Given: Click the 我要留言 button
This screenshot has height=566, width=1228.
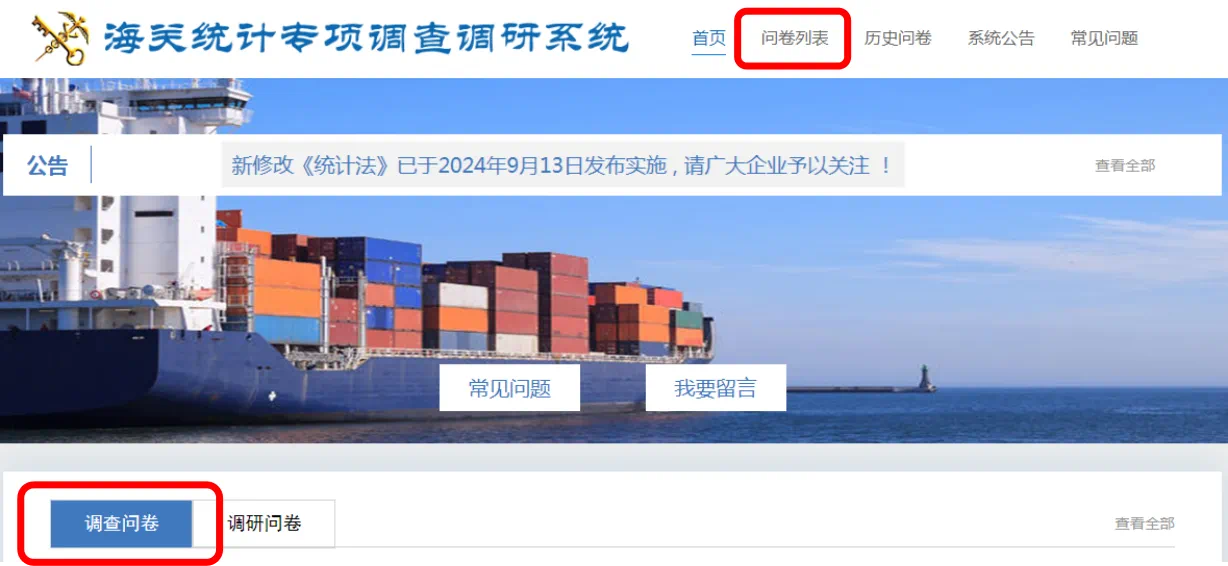Looking at the screenshot, I should tap(716, 388).
